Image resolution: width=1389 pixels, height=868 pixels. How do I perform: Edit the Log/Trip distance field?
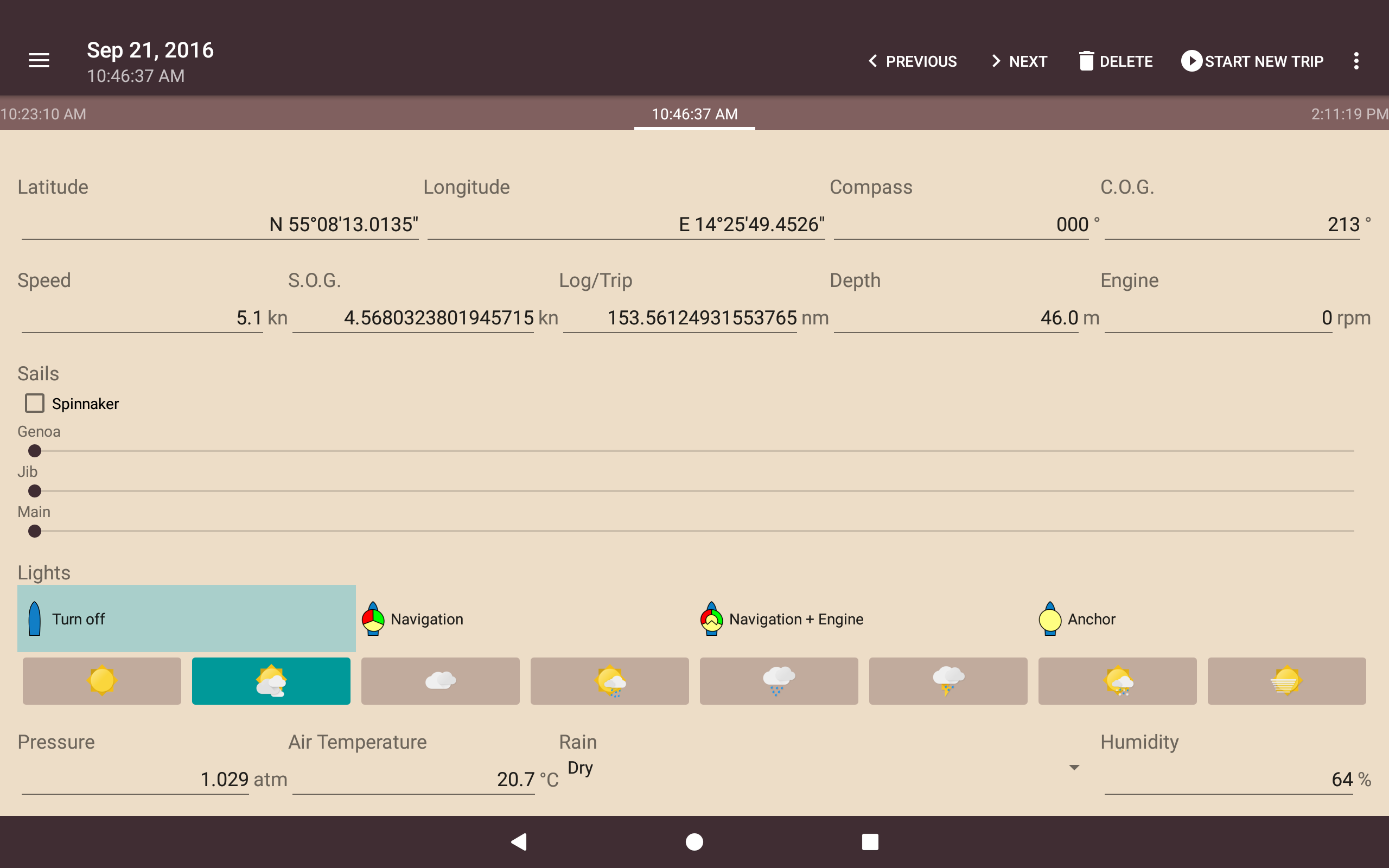point(680,317)
